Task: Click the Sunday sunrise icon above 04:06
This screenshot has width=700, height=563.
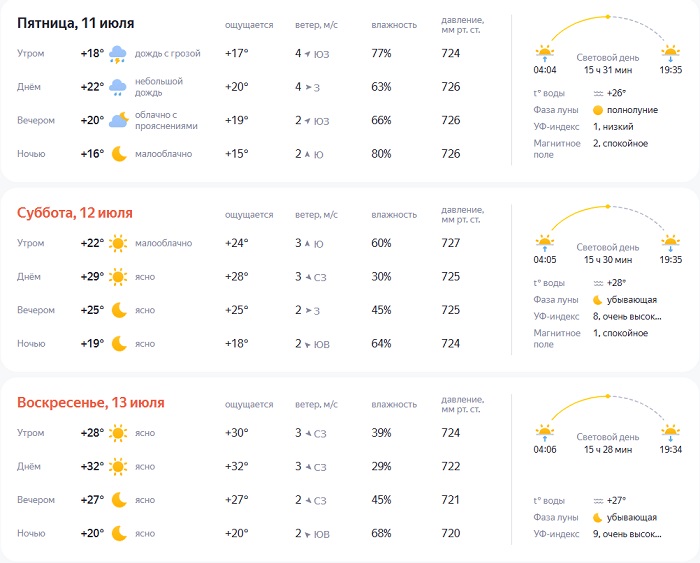Action: pos(545,431)
